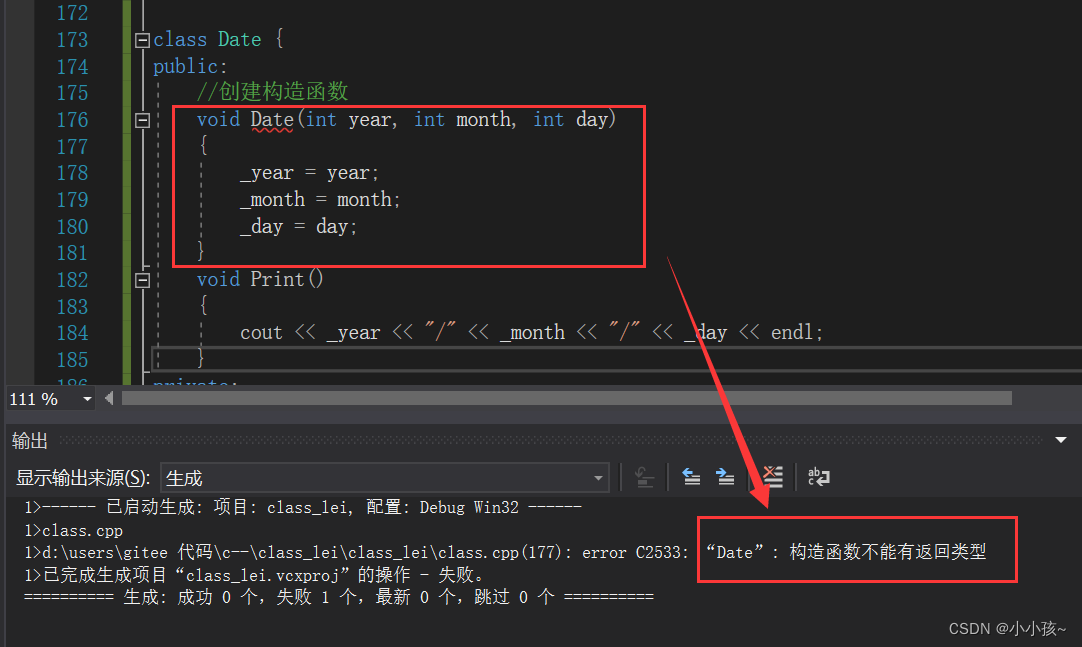
Task: Click the 'void Print()' declaration
Action: click(260, 279)
